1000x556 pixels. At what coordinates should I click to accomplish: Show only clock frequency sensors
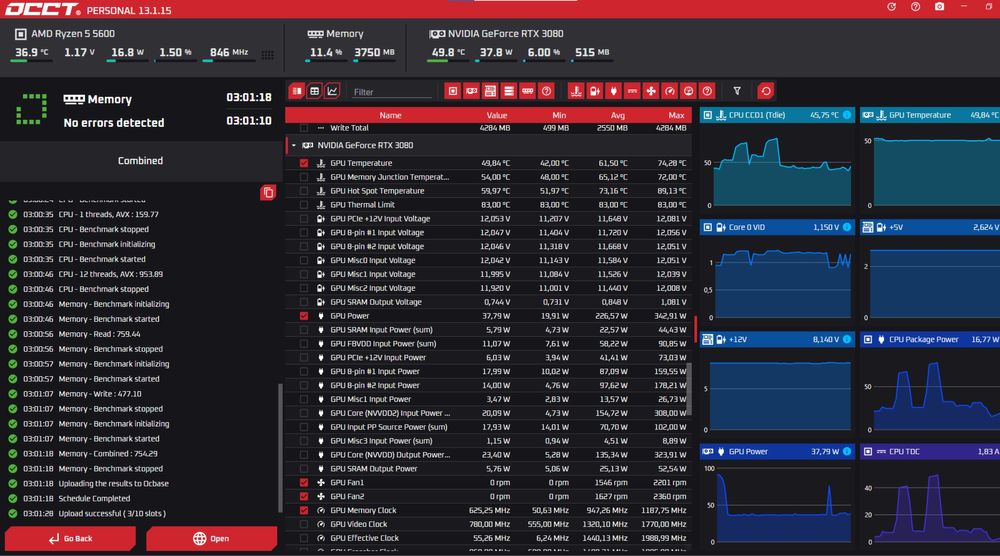click(670, 91)
